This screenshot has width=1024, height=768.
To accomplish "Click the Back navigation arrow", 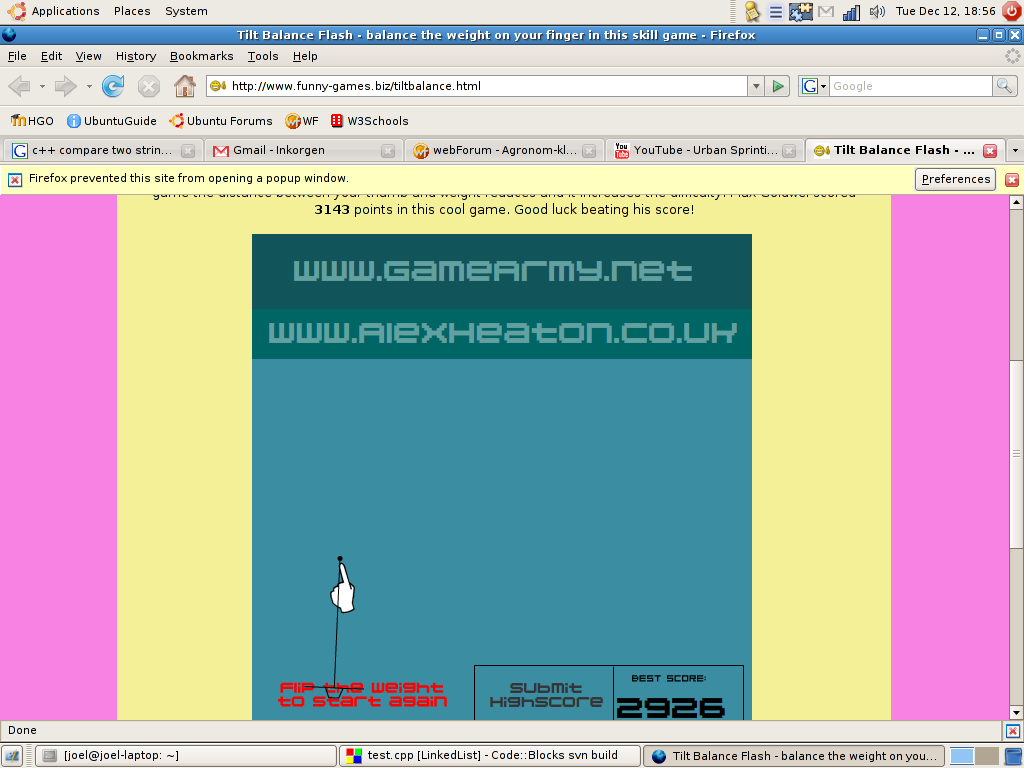I will coord(20,86).
